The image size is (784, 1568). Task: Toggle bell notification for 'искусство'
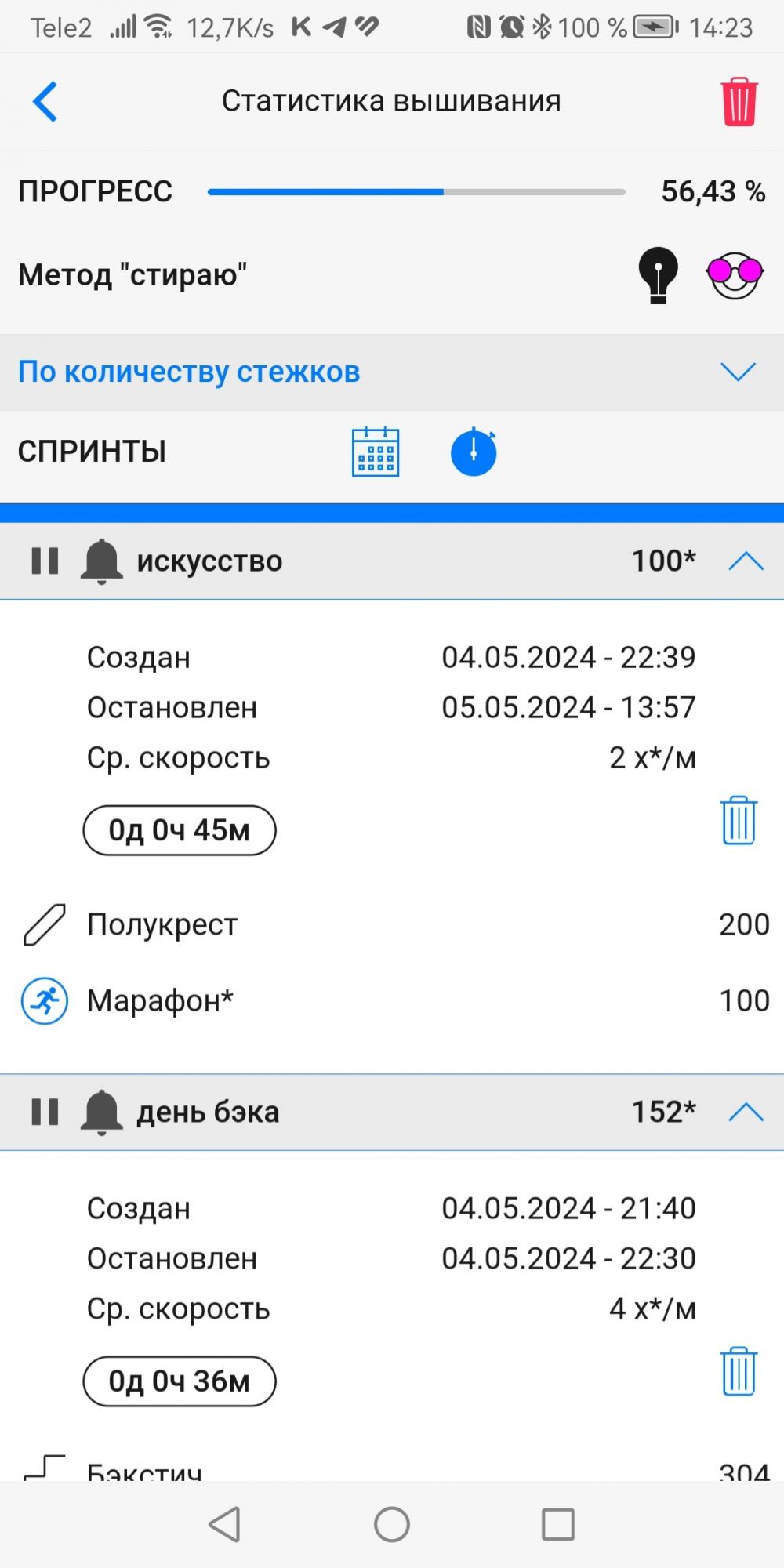click(101, 561)
